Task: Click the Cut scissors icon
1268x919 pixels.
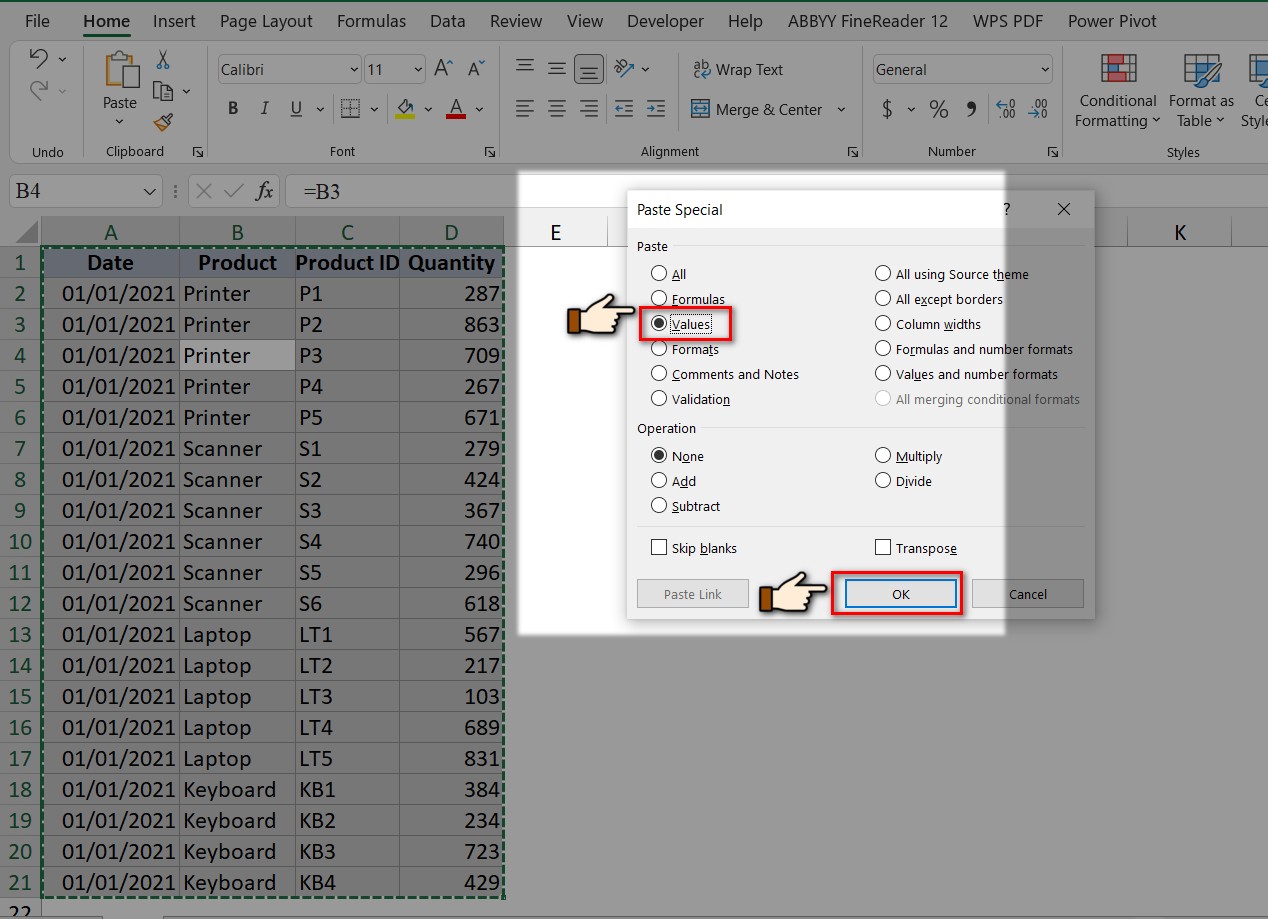Action: [163, 60]
